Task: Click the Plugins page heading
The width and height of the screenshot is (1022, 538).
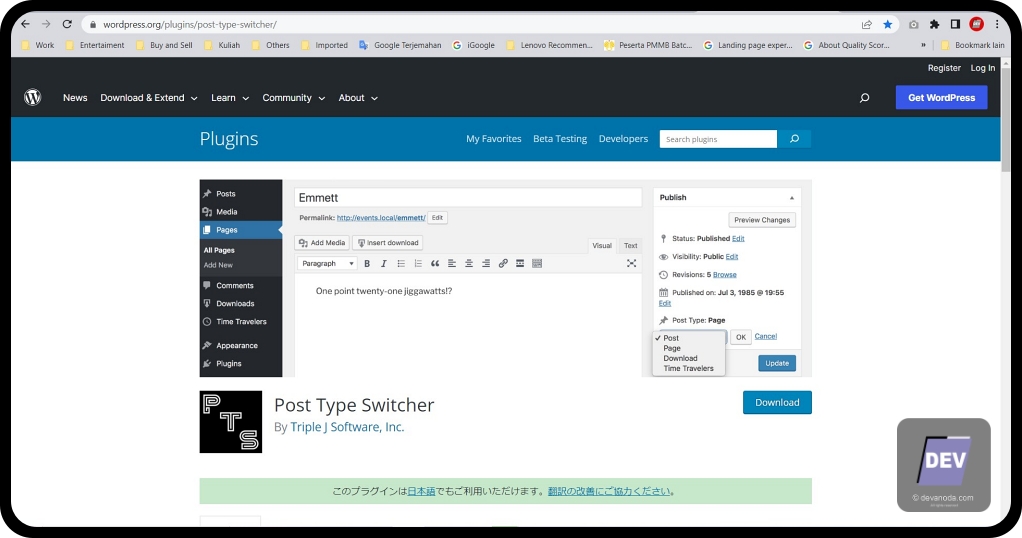Action: (229, 139)
